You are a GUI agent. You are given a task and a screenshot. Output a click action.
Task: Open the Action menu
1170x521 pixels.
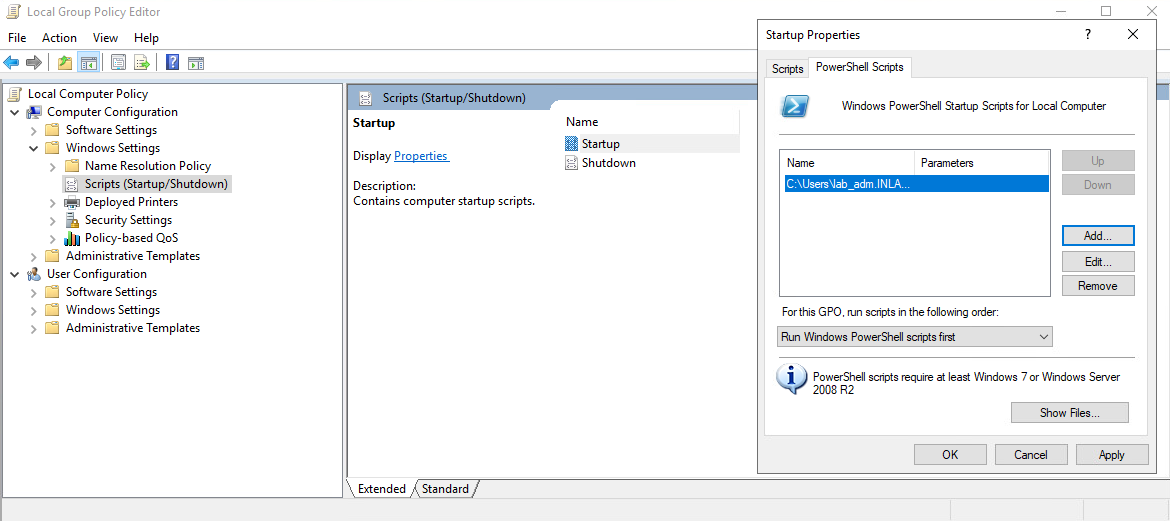click(x=59, y=38)
